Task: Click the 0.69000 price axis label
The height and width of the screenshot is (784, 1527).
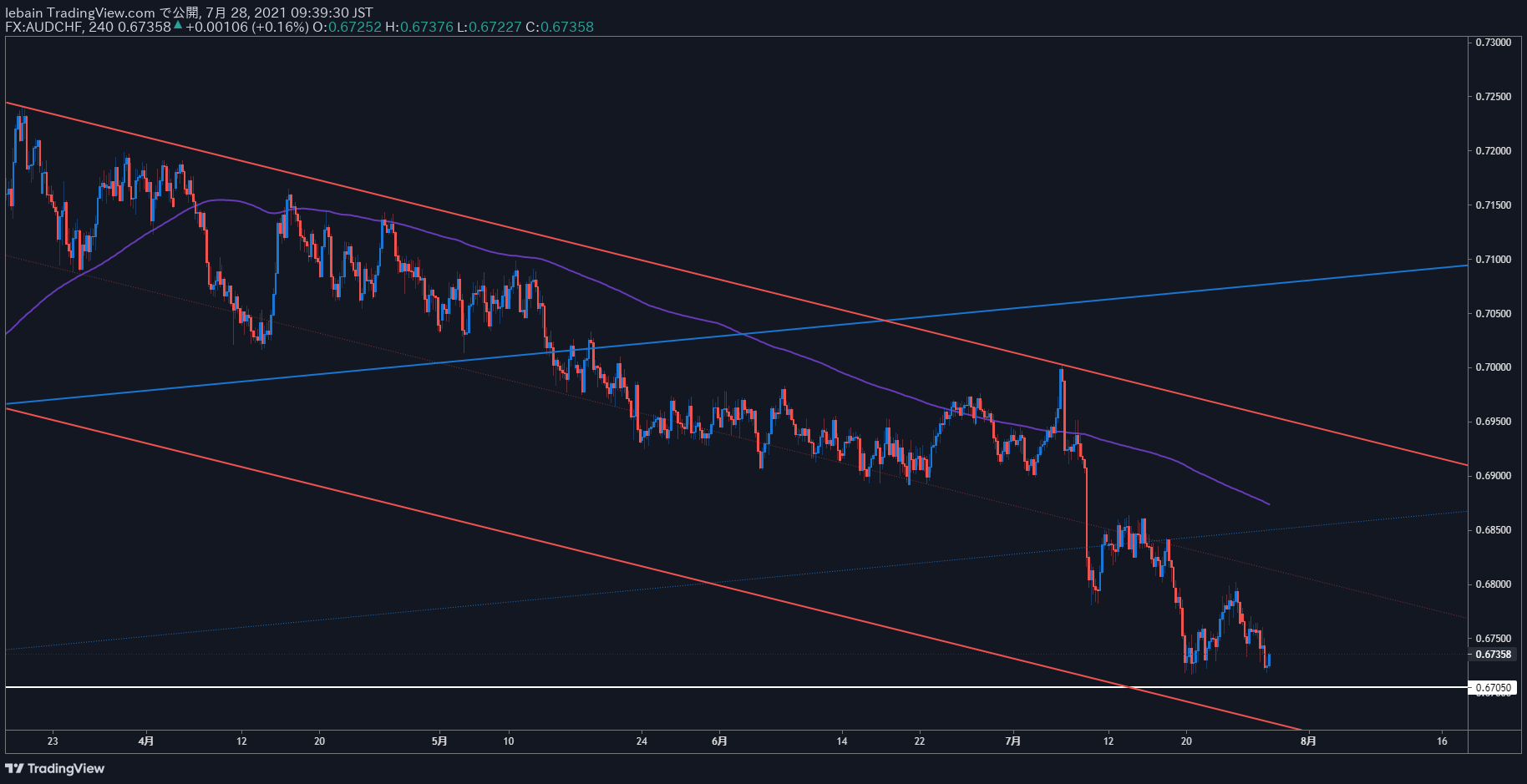Action: (1493, 476)
